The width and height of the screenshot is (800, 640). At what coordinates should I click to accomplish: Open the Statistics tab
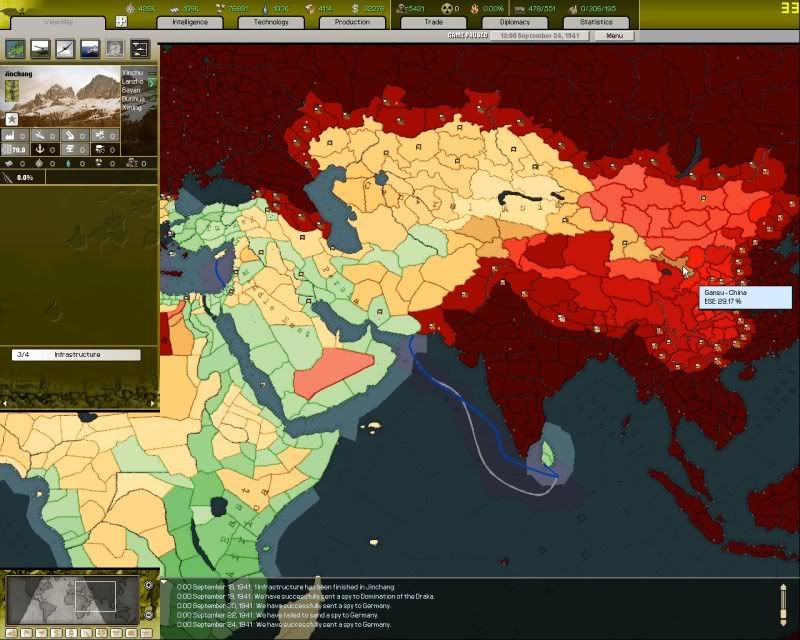[x=596, y=21]
